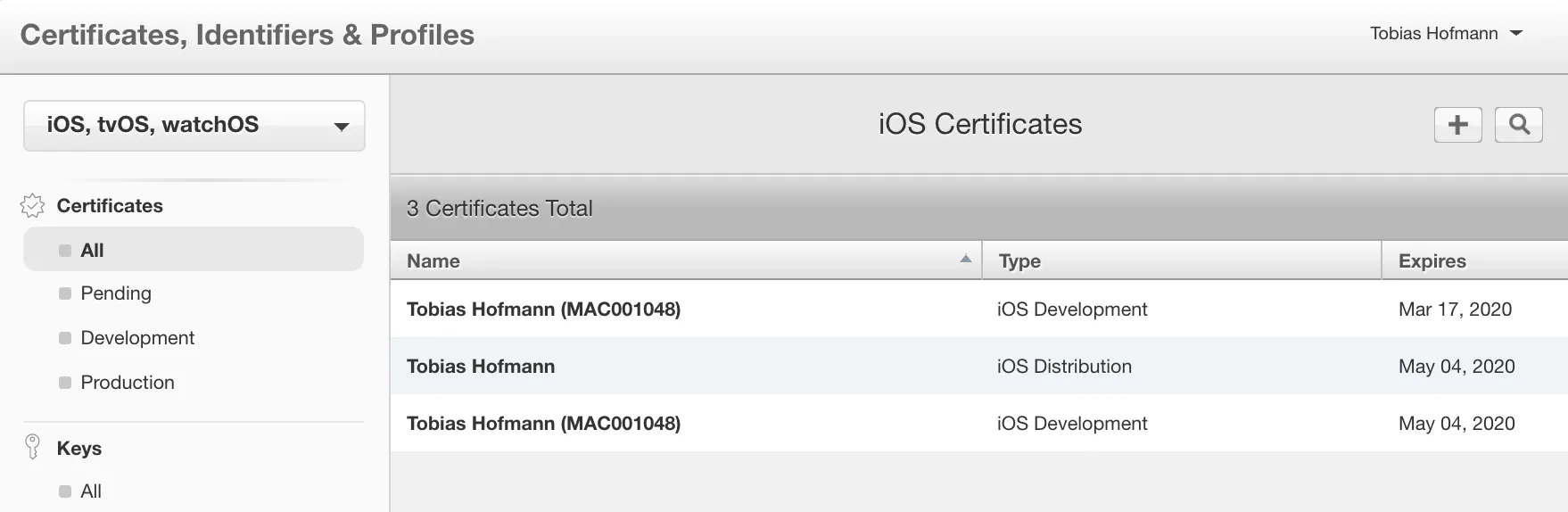This screenshot has height=512, width=1568.
Task: Expand the Tobias Hofmann account menu
Action: click(x=1445, y=34)
